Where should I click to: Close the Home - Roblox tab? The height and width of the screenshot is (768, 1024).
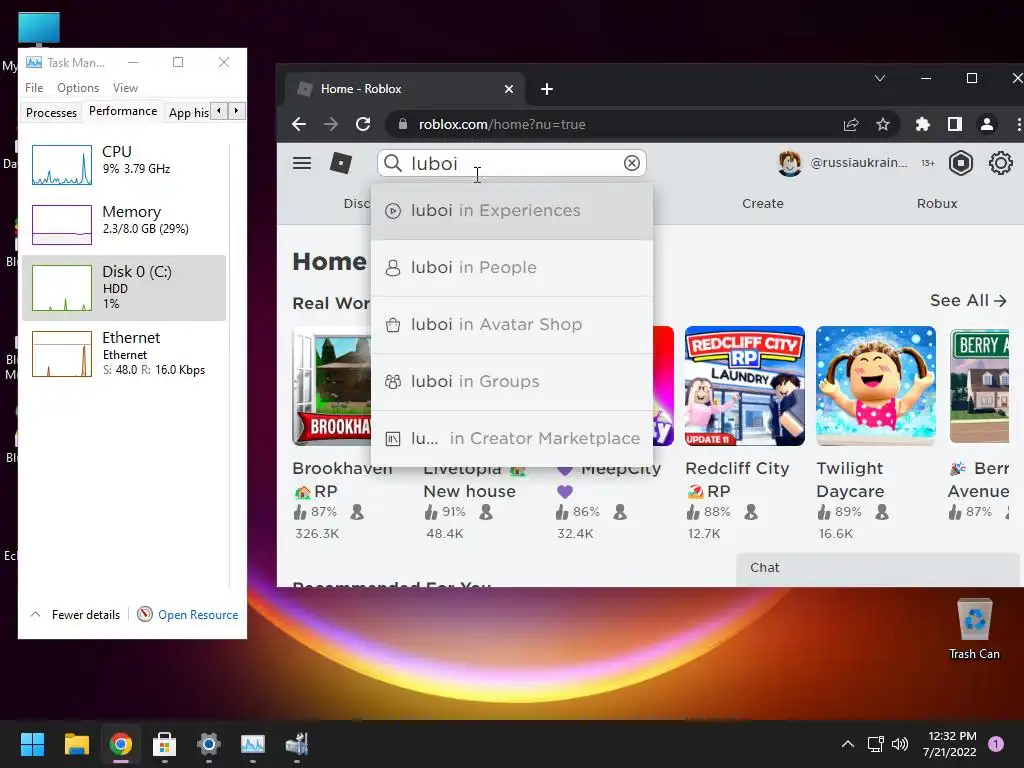click(509, 89)
